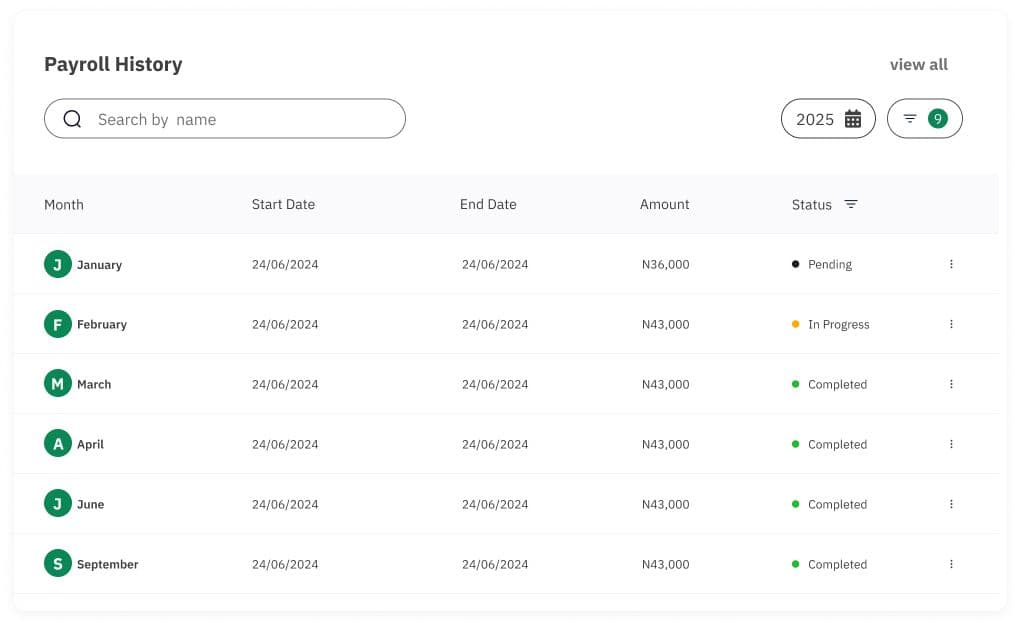Image resolution: width=1021 pixels, height=628 pixels.
Task: Click the search magnifier icon
Action: coord(72,118)
